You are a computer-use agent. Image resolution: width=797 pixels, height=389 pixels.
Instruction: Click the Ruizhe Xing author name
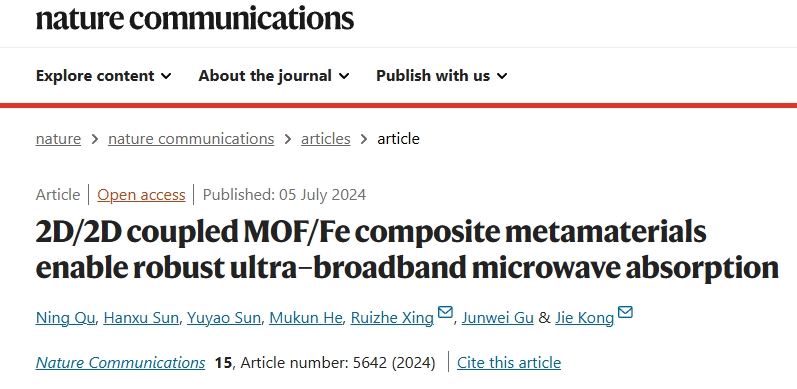392,318
